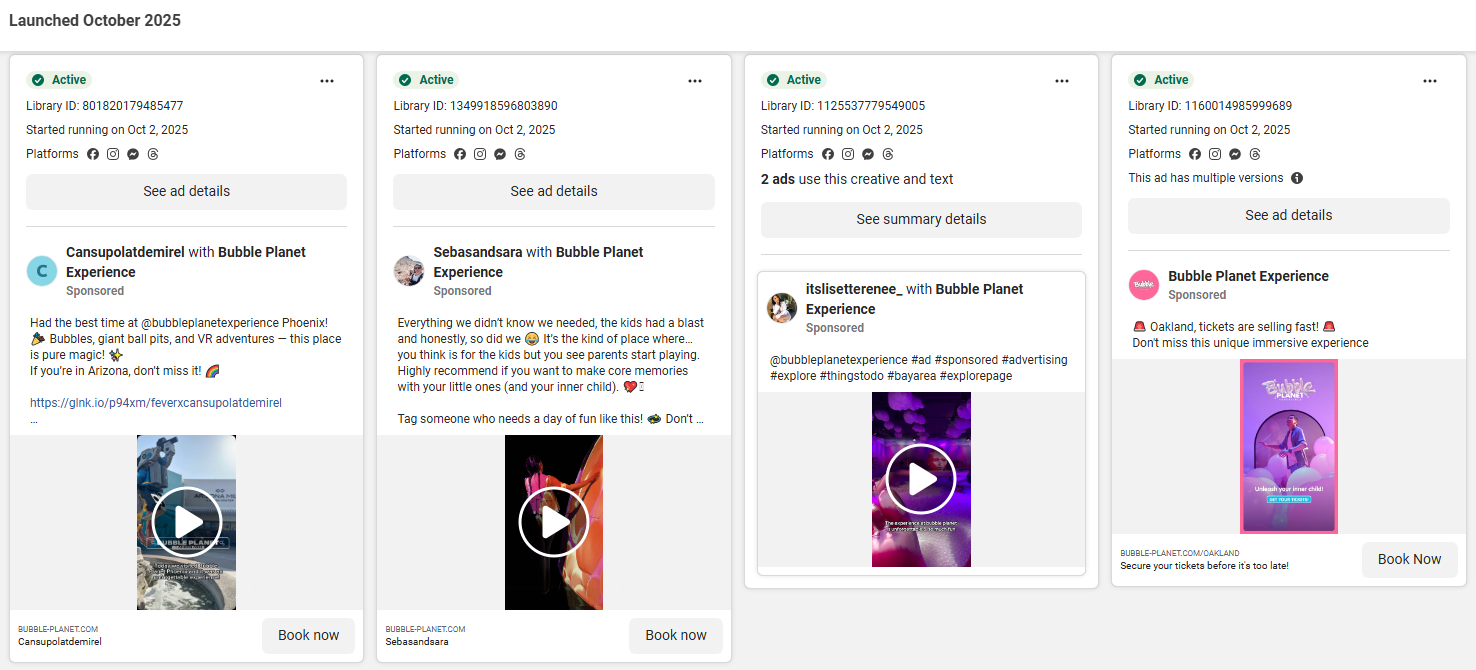This screenshot has height=670, width=1476.
Task: Click Instagram platform icon for Library ID 1125537779549005
Action: [848, 154]
